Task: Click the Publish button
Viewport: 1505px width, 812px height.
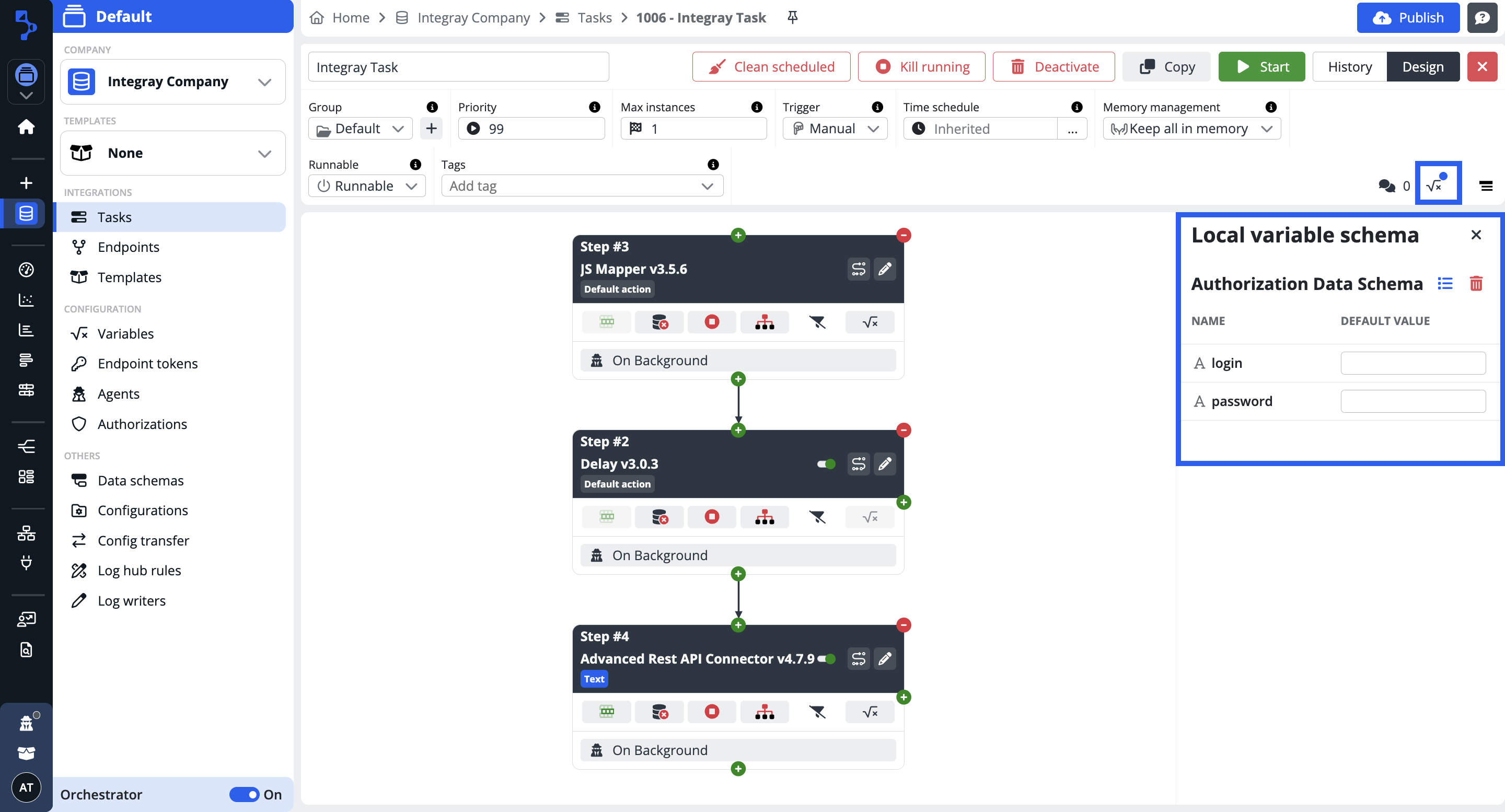Action: (x=1407, y=18)
